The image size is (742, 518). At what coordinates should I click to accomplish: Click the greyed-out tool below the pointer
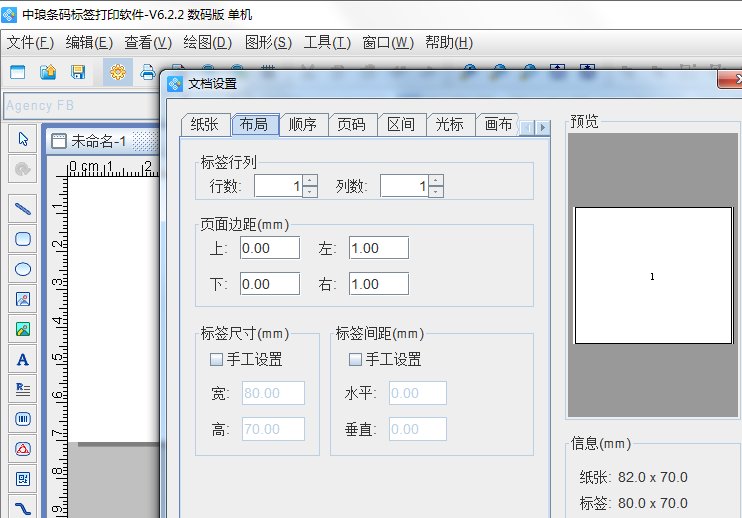[23, 169]
